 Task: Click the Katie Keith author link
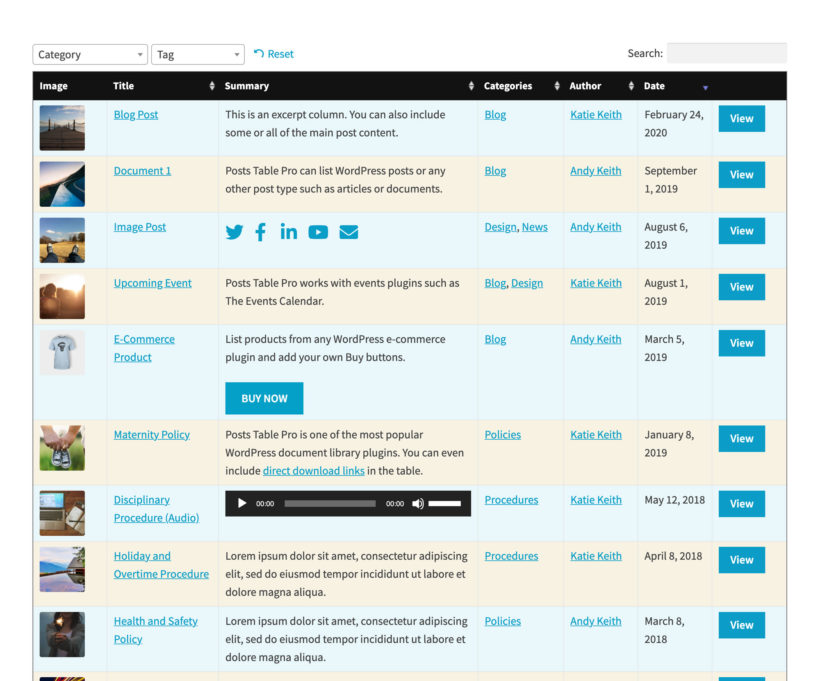pos(596,114)
